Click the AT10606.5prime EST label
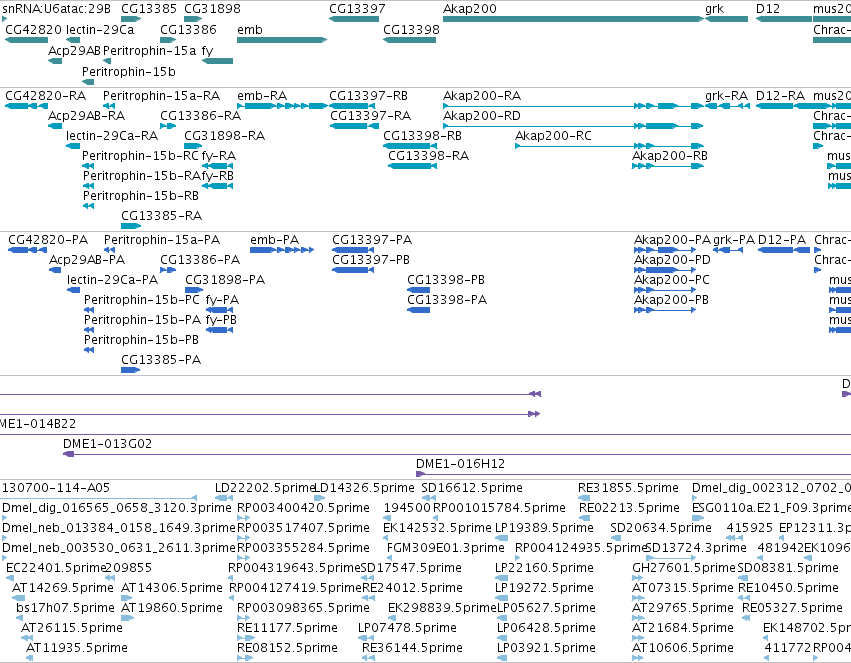The width and height of the screenshot is (851, 663). (683, 648)
